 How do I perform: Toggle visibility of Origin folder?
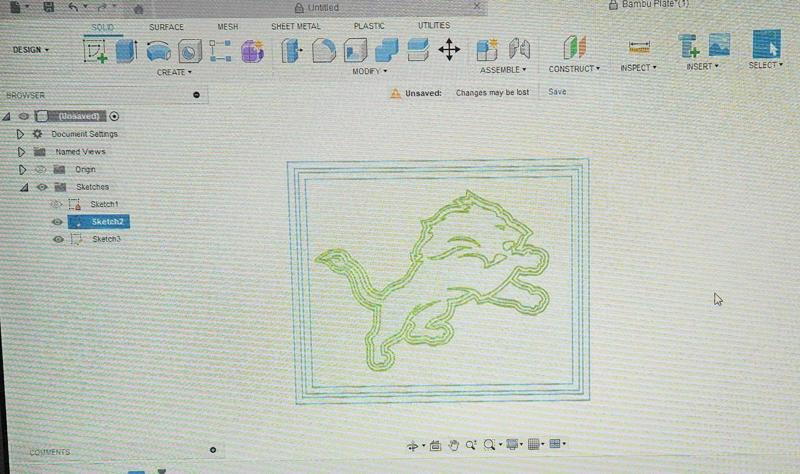pos(40,169)
